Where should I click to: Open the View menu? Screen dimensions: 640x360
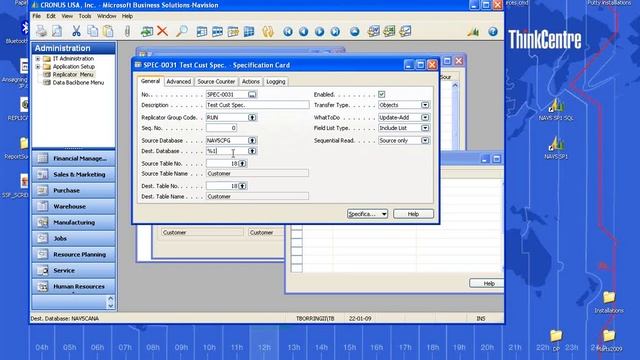tap(67, 16)
